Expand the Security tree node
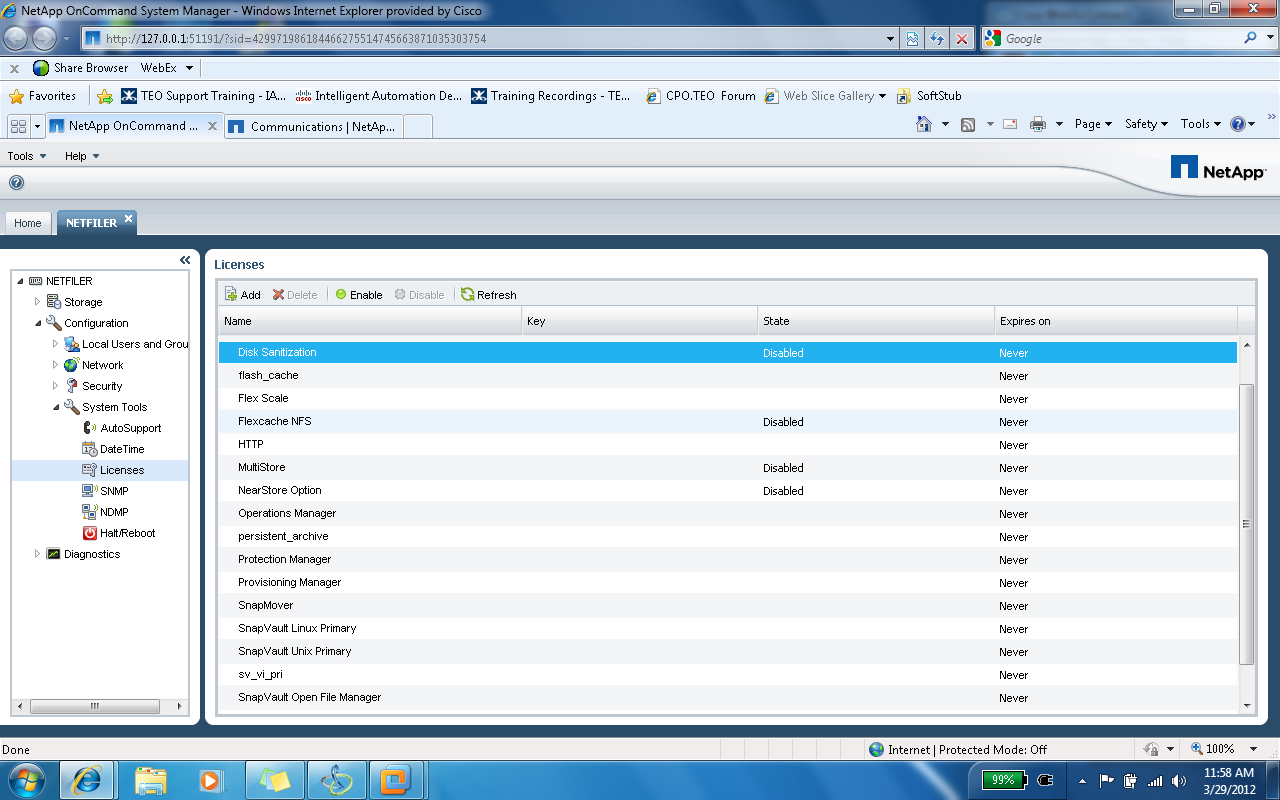 click(56, 386)
